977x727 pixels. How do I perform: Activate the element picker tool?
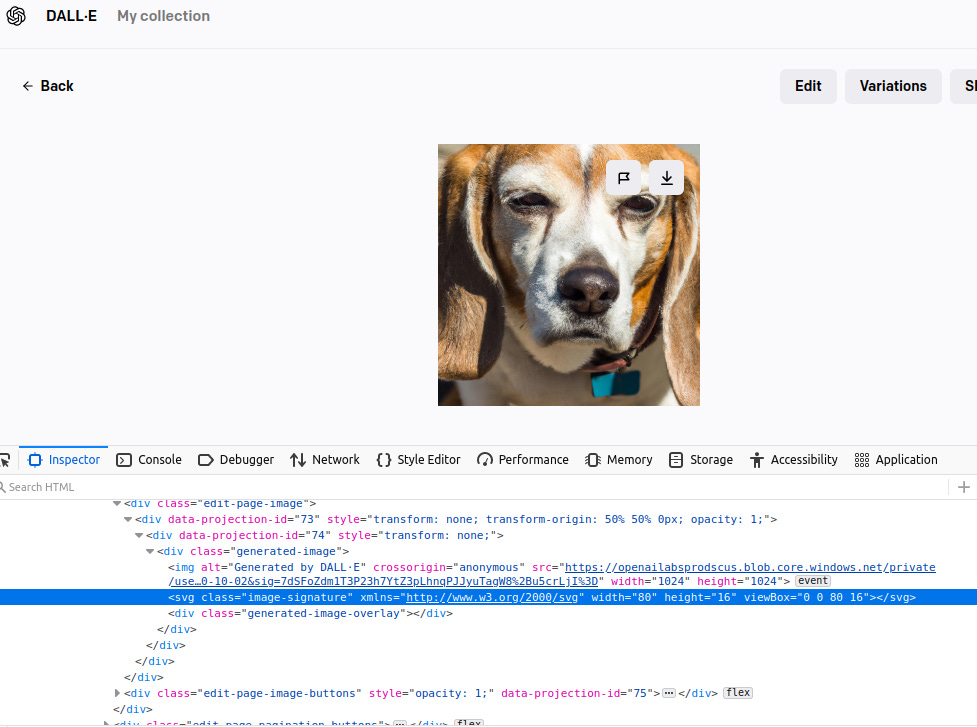(x=6, y=460)
